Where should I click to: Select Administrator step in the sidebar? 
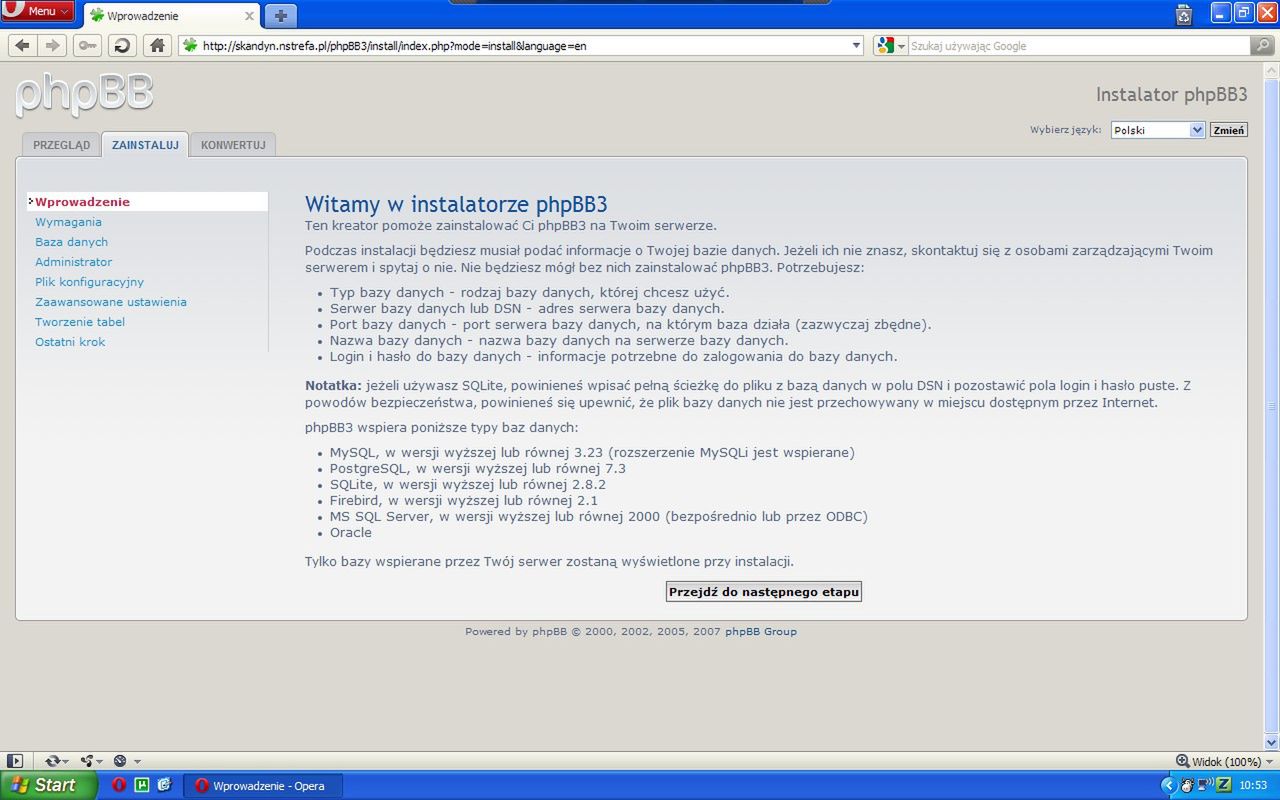pyautogui.click(x=73, y=262)
